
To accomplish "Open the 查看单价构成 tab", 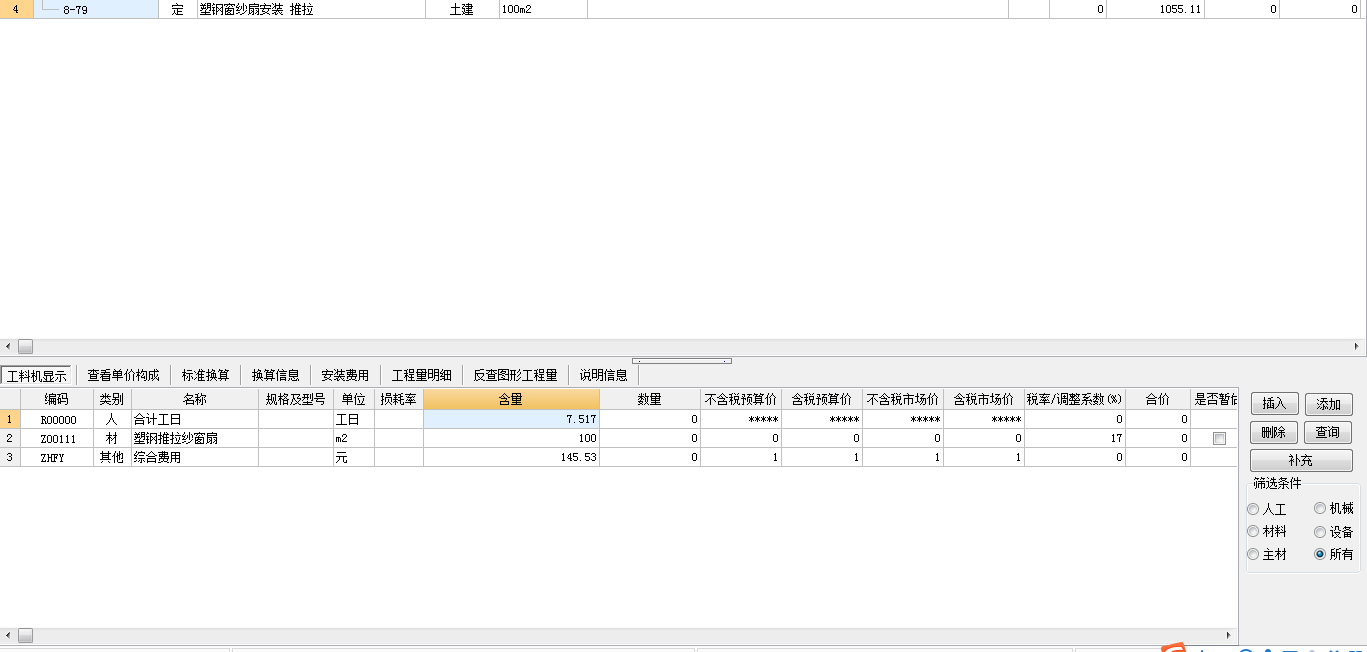I will (x=123, y=375).
